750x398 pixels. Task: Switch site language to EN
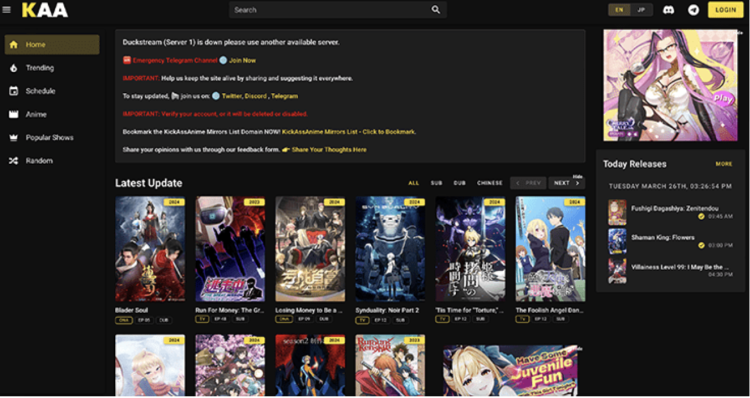[x=619, y=10]
